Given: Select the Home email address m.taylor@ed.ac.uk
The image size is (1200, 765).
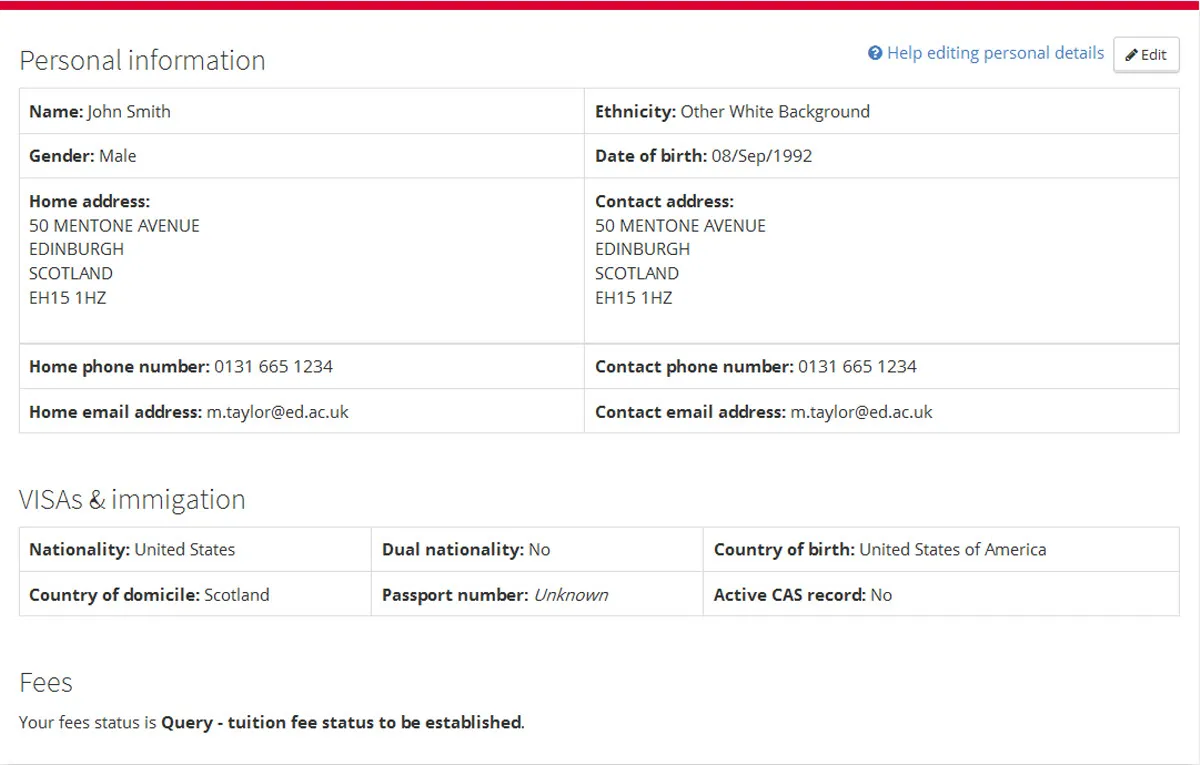Looking at the screenshot, I should point(277,412).
